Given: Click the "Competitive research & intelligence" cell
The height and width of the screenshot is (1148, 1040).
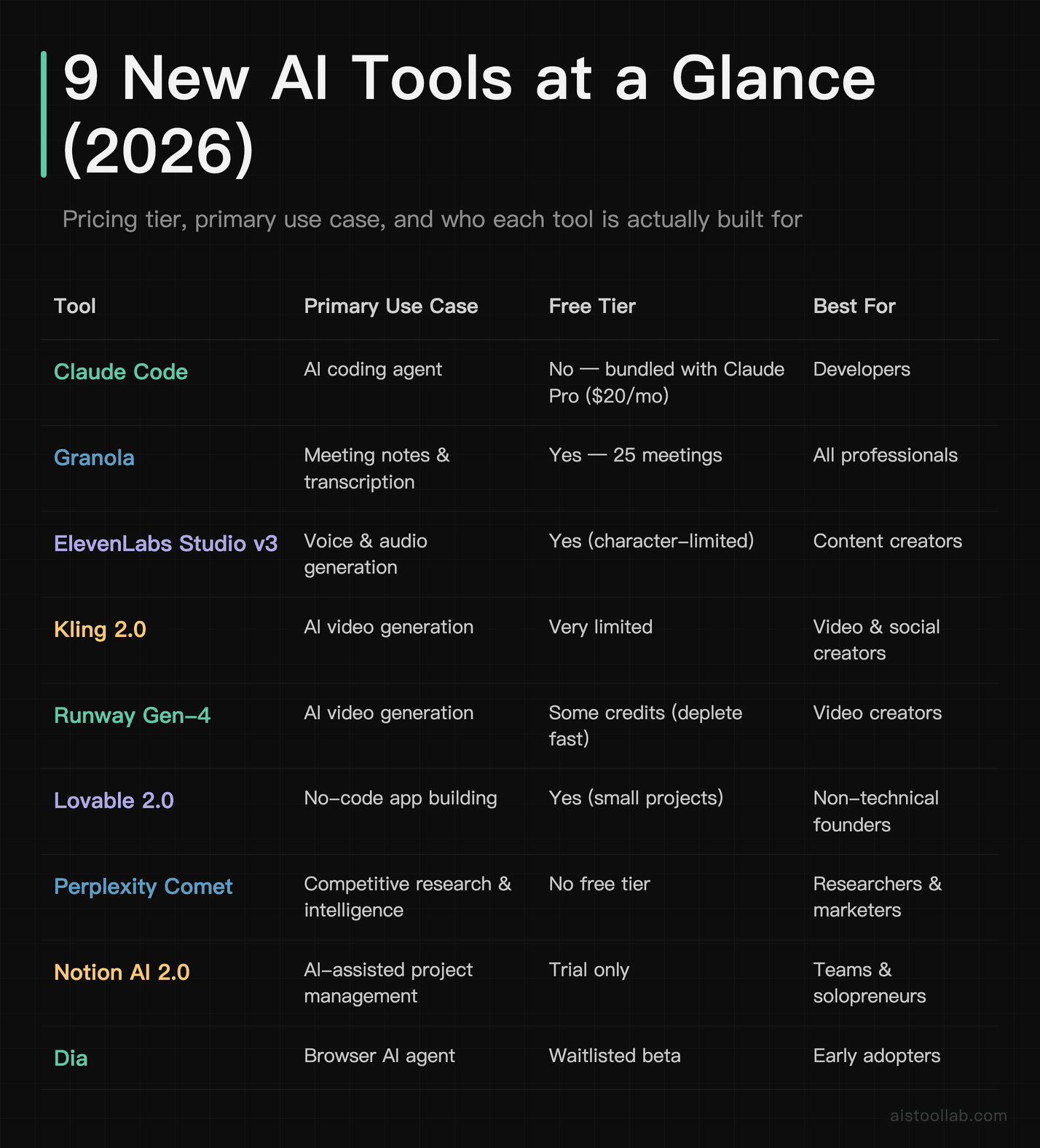Looking at the screenshot, I should (408, 897).
